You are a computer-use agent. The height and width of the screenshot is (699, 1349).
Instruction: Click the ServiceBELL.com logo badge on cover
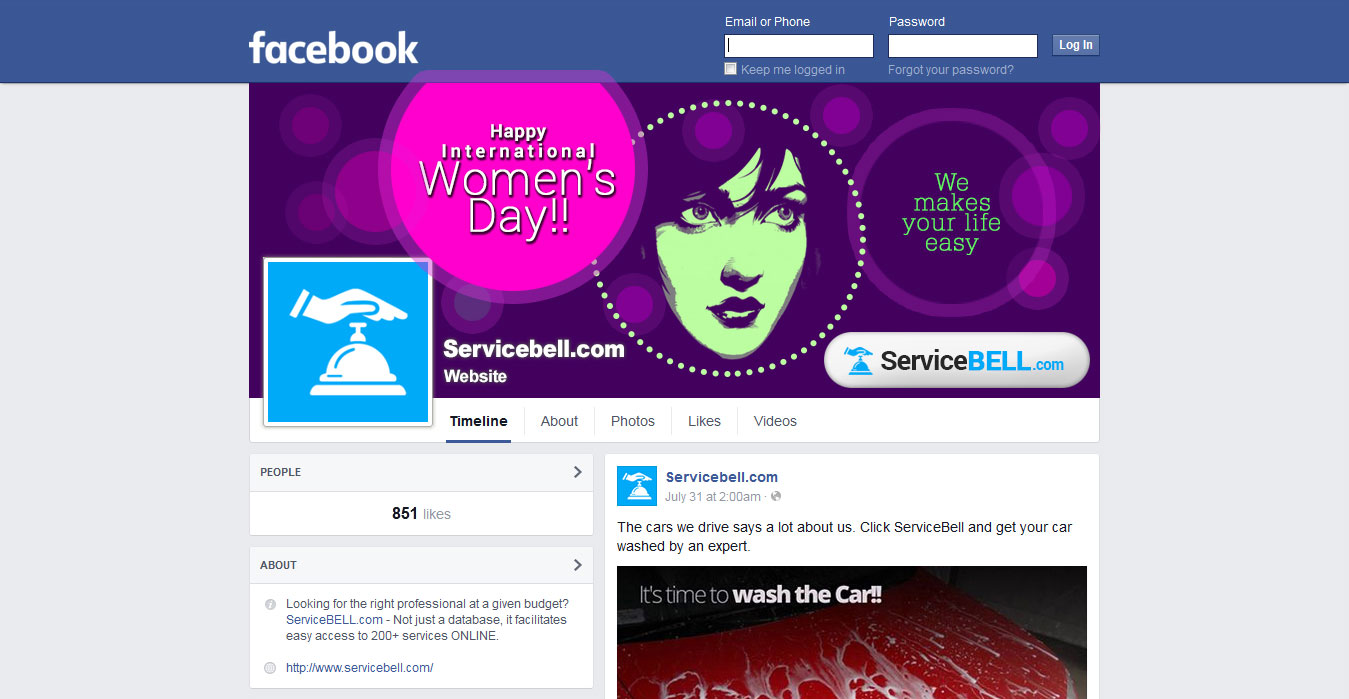(956, 360)
